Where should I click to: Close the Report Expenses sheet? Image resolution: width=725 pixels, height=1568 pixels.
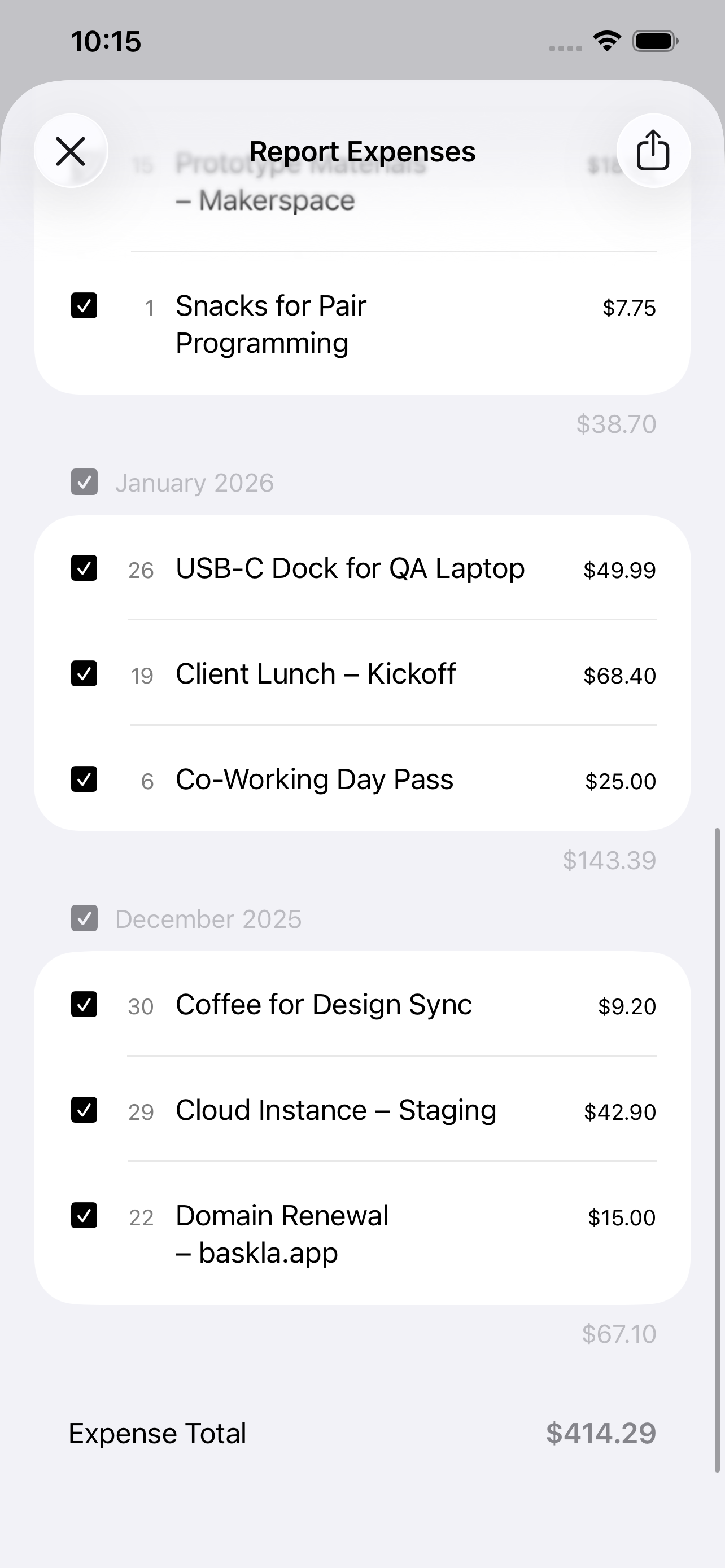point(71,150)
